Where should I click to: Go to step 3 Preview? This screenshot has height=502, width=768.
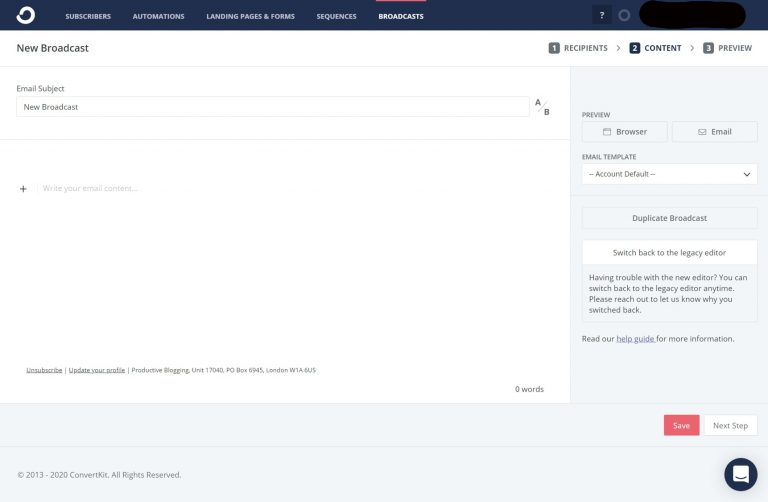727,48
